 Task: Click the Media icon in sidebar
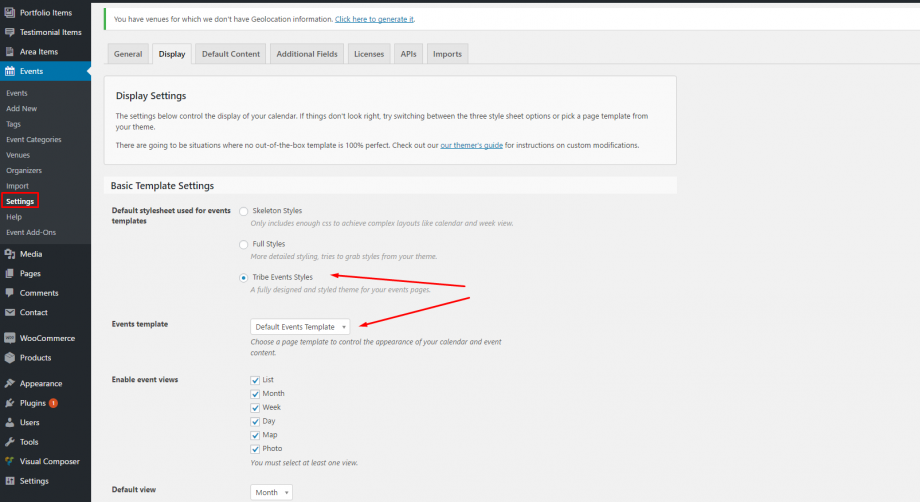tap(10, 254)
